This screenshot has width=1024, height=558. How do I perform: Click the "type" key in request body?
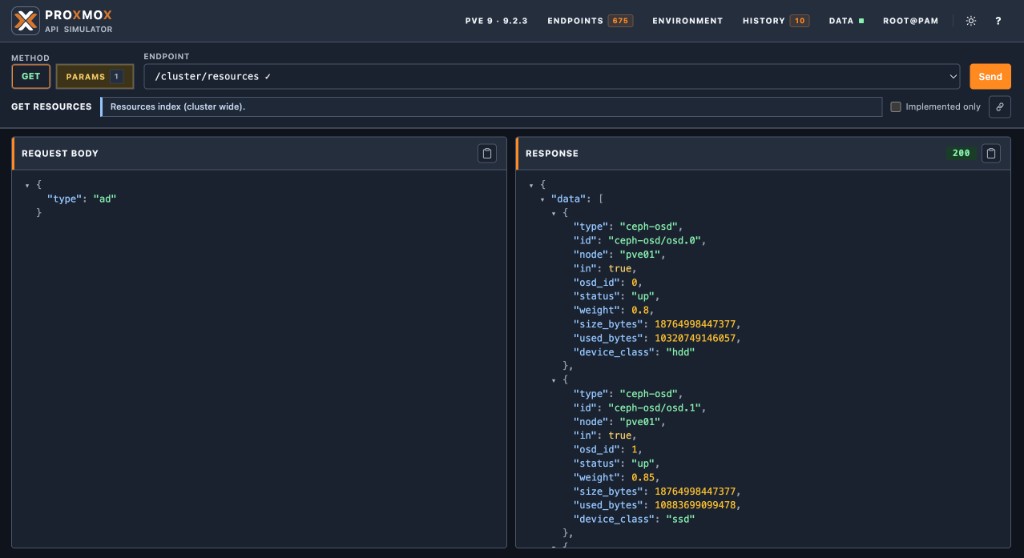pyautogui.click(x=64, y=199)
